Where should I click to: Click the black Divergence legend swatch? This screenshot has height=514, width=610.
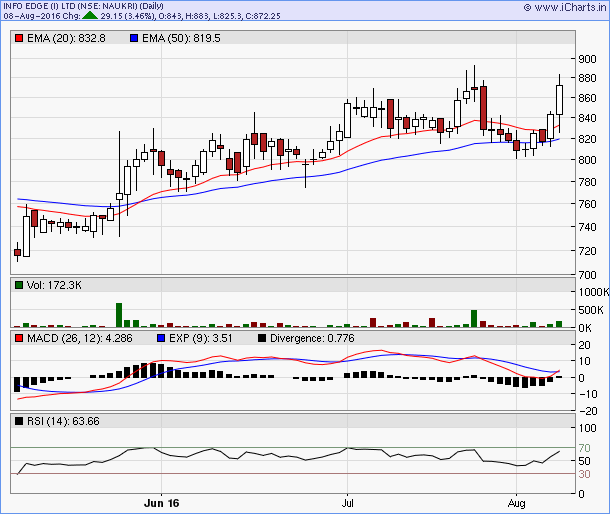click(262, 338)
